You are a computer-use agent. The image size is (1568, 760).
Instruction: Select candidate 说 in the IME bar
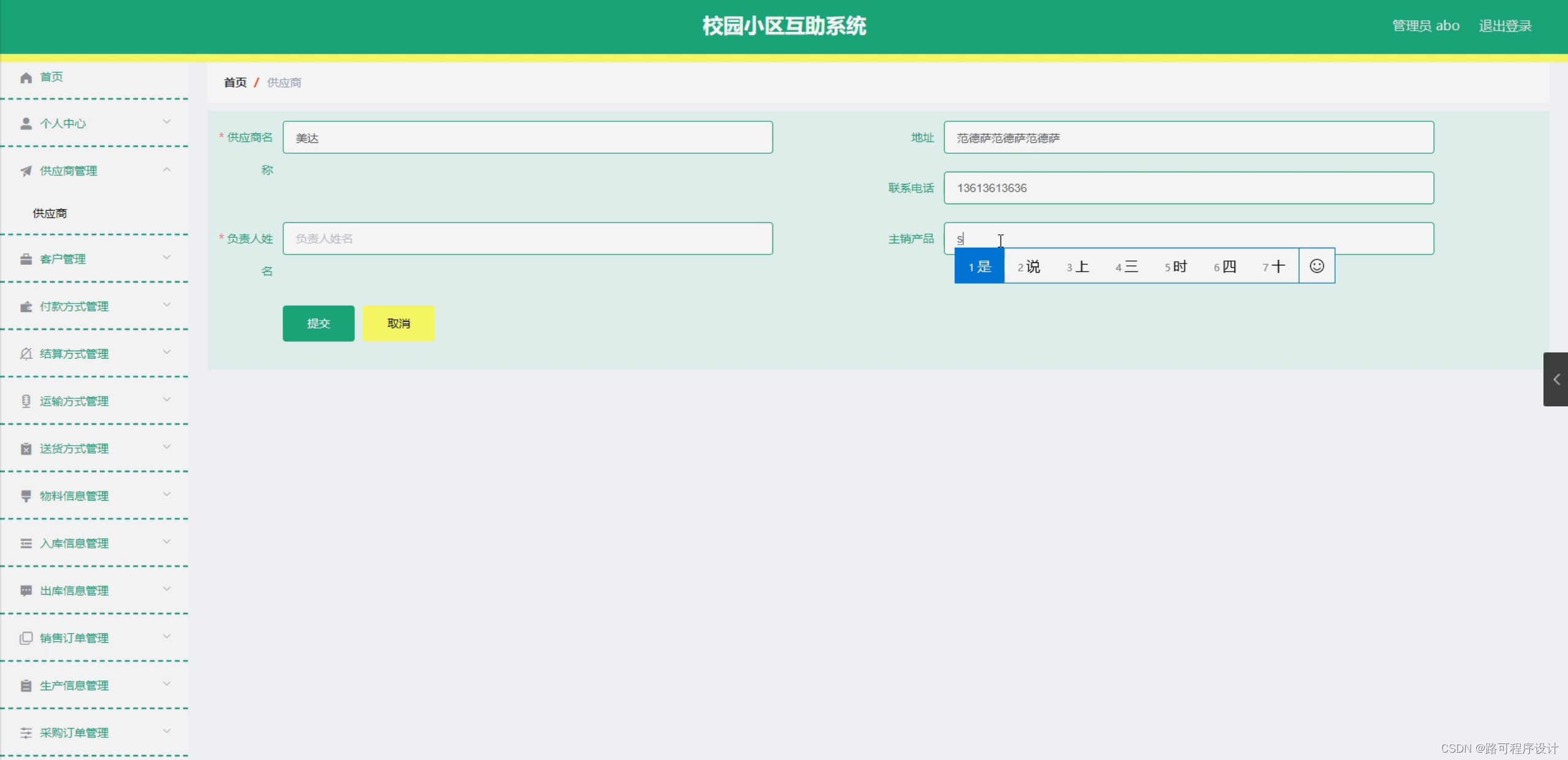pos(1029,266)
